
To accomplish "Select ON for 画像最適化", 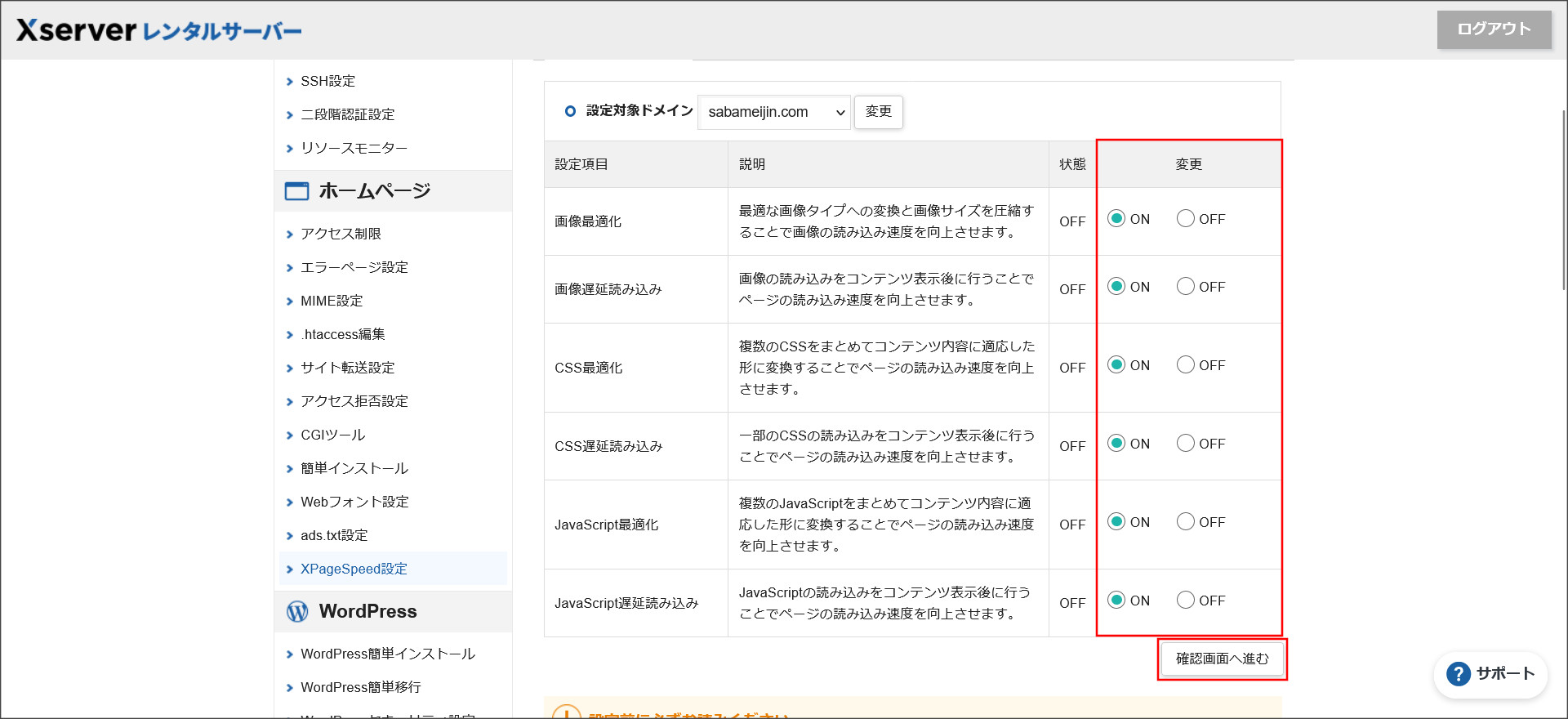I will 1116,218.
